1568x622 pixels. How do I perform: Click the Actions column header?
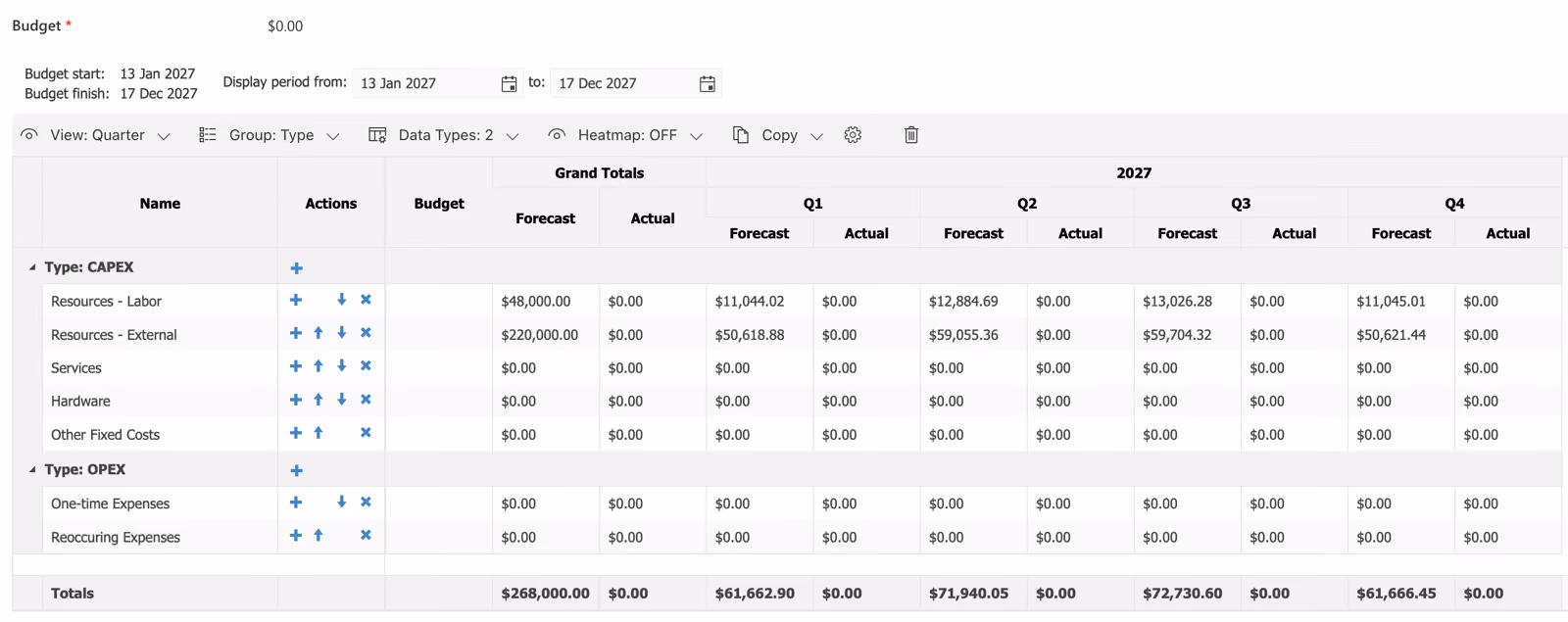coord(331,204)
